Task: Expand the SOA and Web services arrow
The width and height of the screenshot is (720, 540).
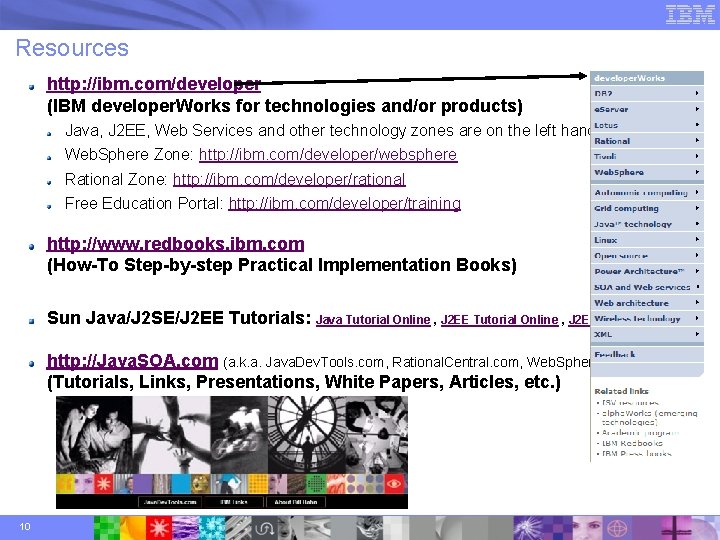Action: tap(697, 287)
